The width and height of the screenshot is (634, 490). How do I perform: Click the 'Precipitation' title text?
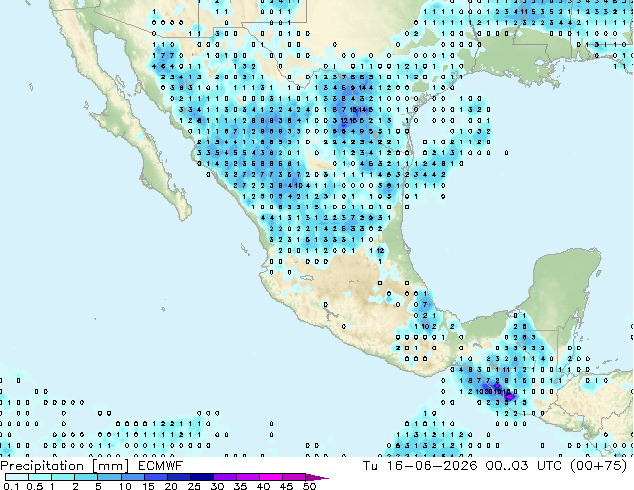tap(42, 466)
